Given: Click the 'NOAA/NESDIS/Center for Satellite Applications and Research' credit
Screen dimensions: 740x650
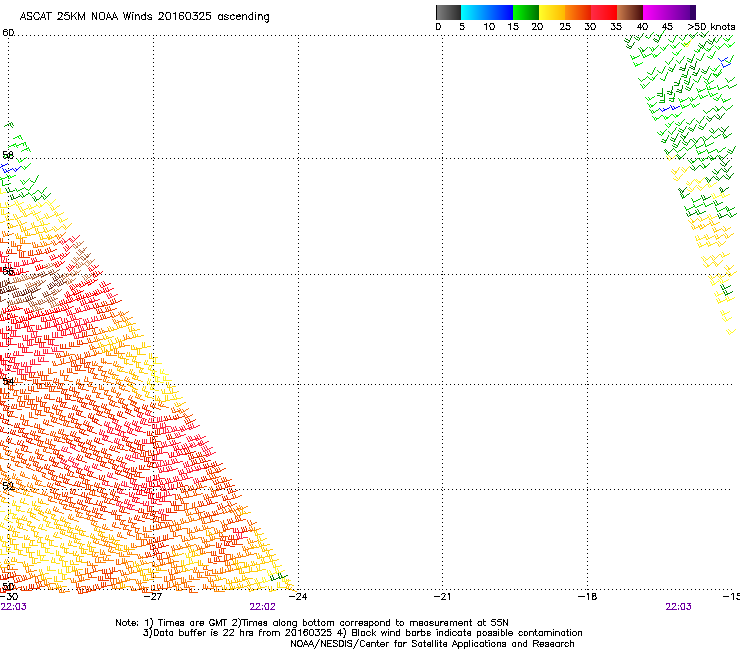Looking at the screenshot, I should click(432, 644).
